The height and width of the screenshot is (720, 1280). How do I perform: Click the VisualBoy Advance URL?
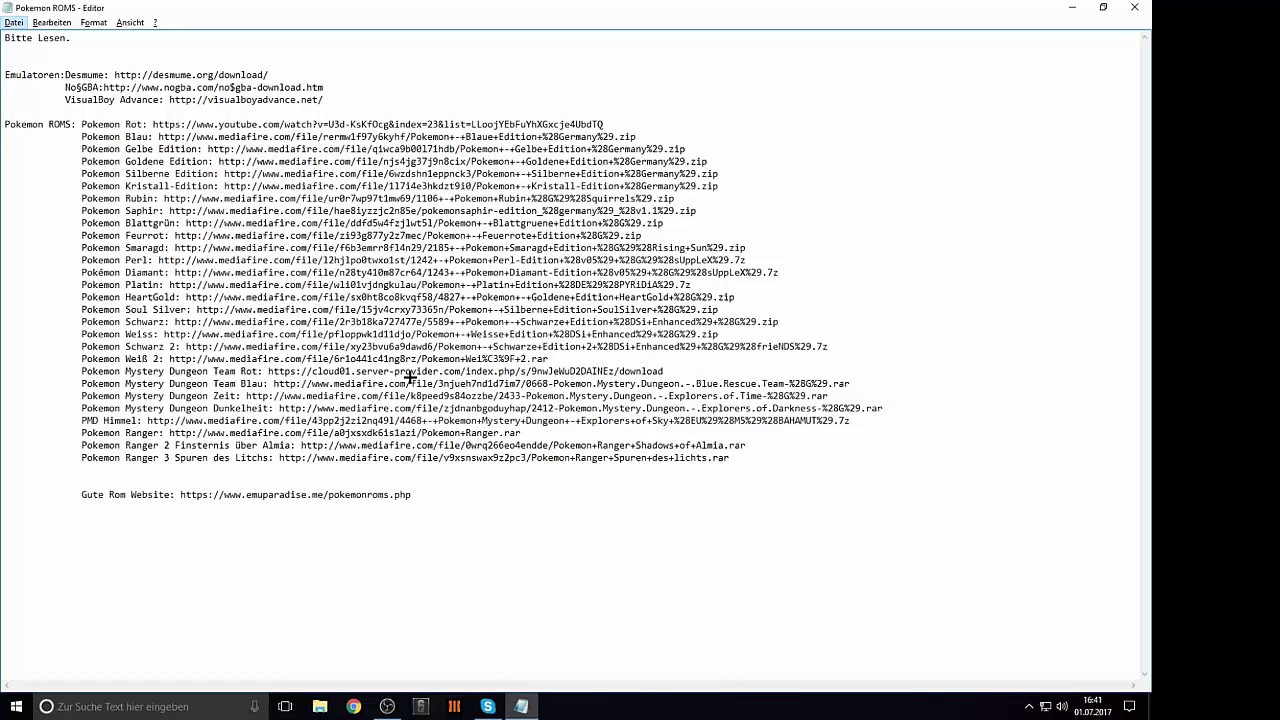[246, 100]
